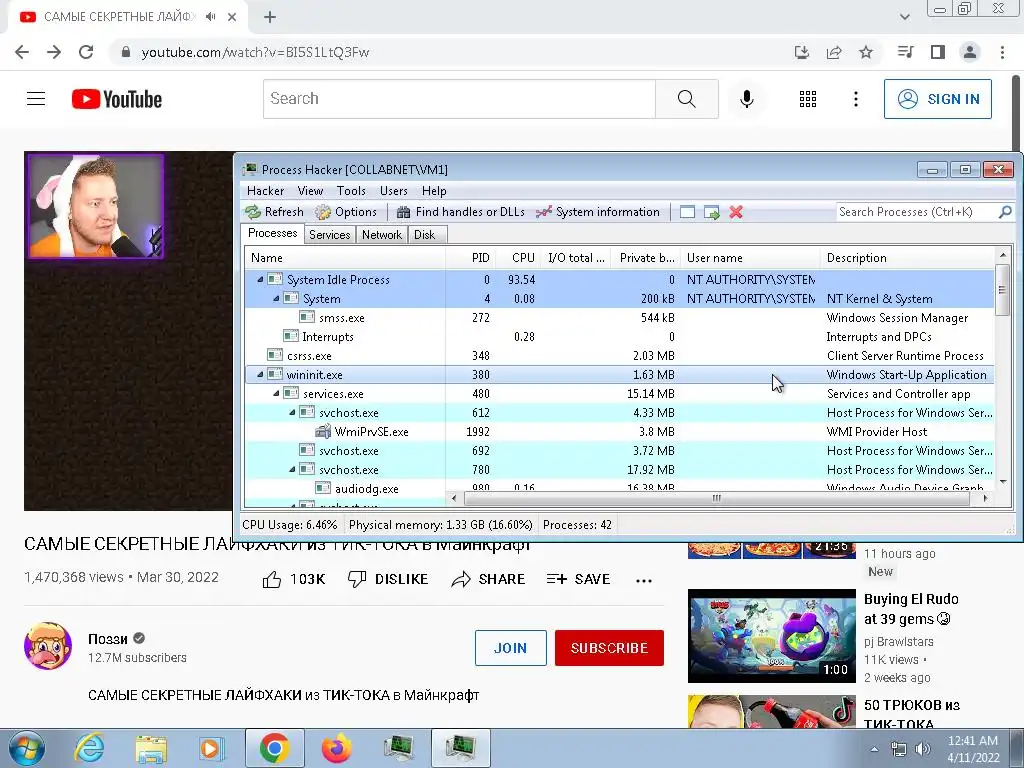Sort by the Private bytes column header
The width and height of the screenshot is (1024, 768).
[x=647, y=257]
